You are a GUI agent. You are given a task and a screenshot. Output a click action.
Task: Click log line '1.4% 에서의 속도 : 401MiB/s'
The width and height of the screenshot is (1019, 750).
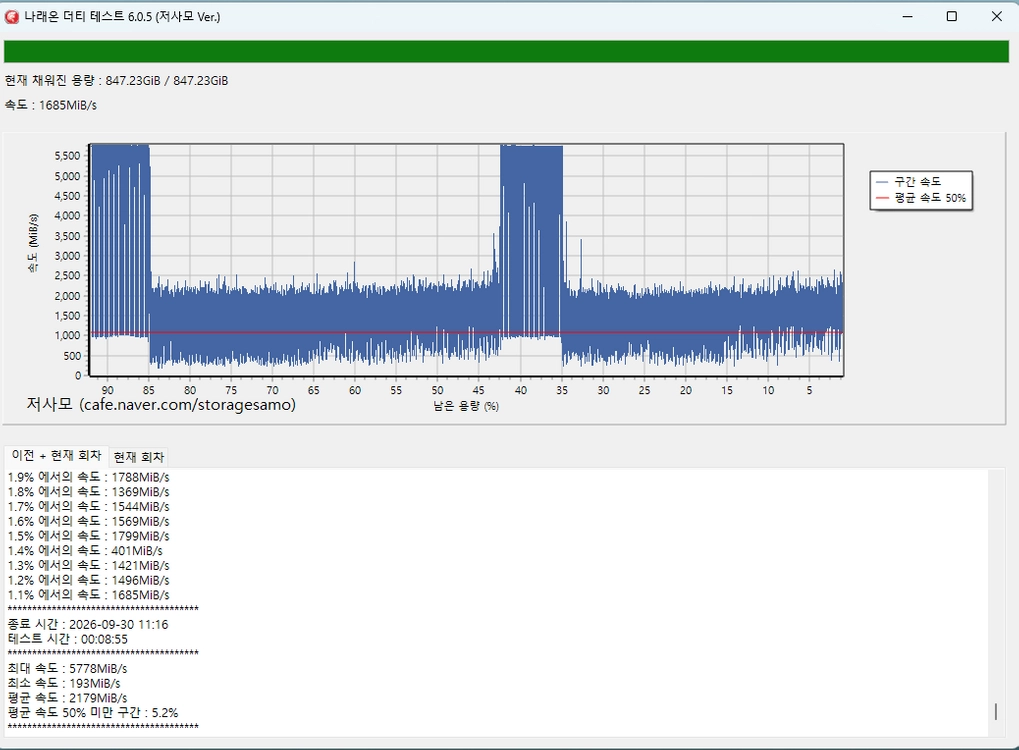[85, 550]
